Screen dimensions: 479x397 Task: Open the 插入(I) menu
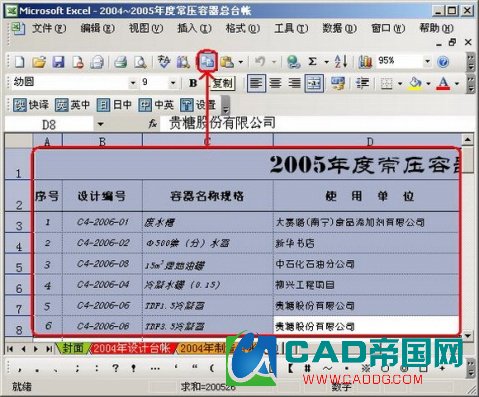[194, 29]
